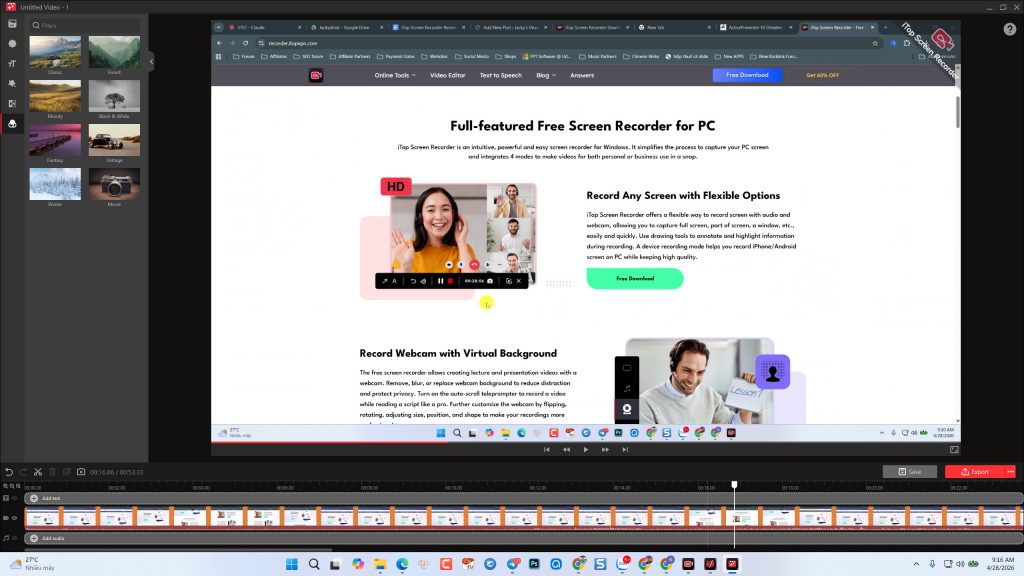Screen dimensions: 1024x576
Task: Click the Export button
Action: pos(973,471)
